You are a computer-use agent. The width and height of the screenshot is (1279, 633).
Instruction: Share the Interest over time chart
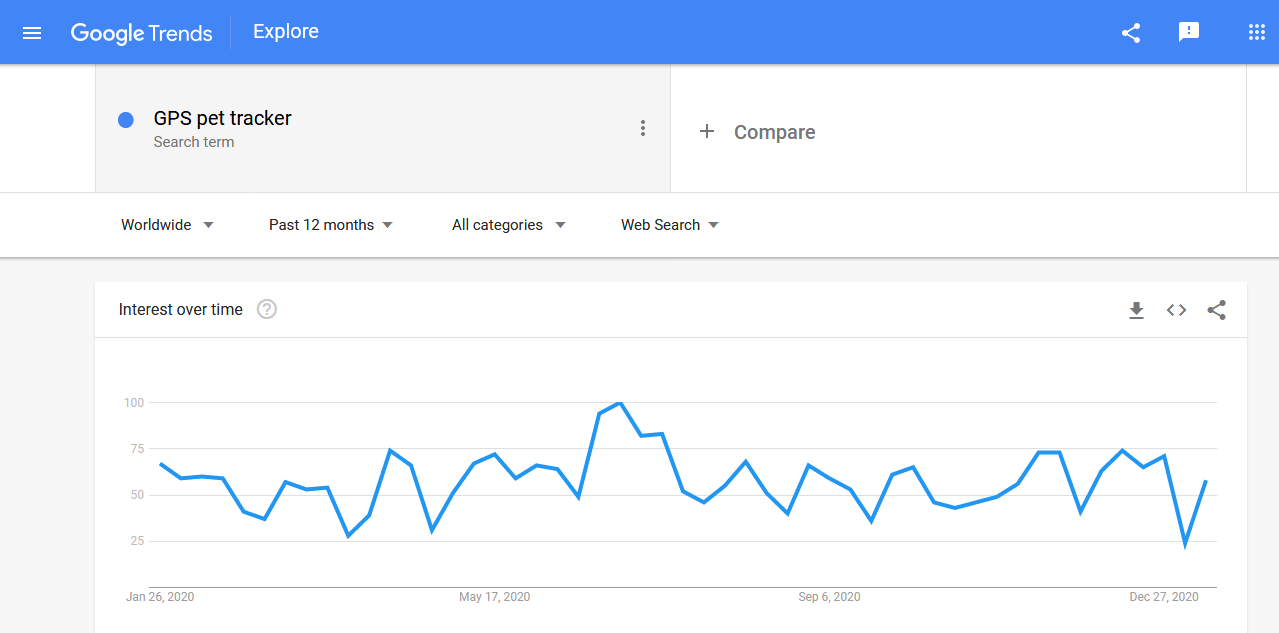(x=1216, y=310)
